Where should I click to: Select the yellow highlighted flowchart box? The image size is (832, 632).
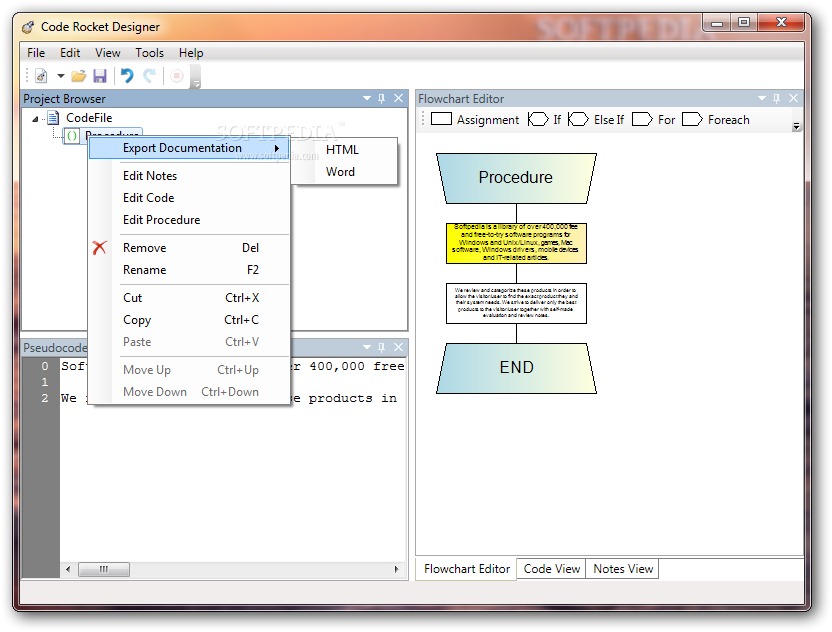516,243
